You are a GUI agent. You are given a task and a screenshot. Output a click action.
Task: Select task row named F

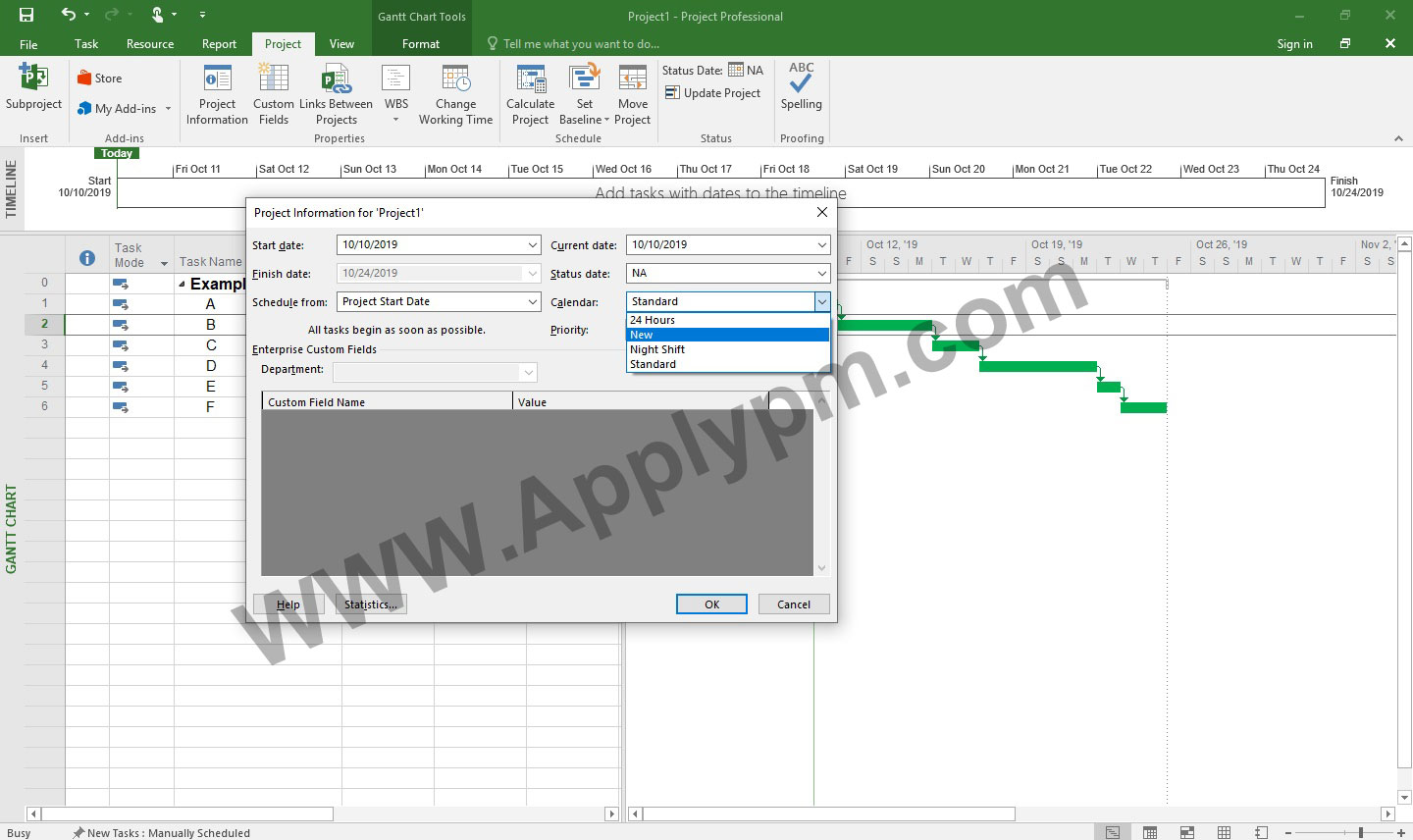(x=211, y=407)
